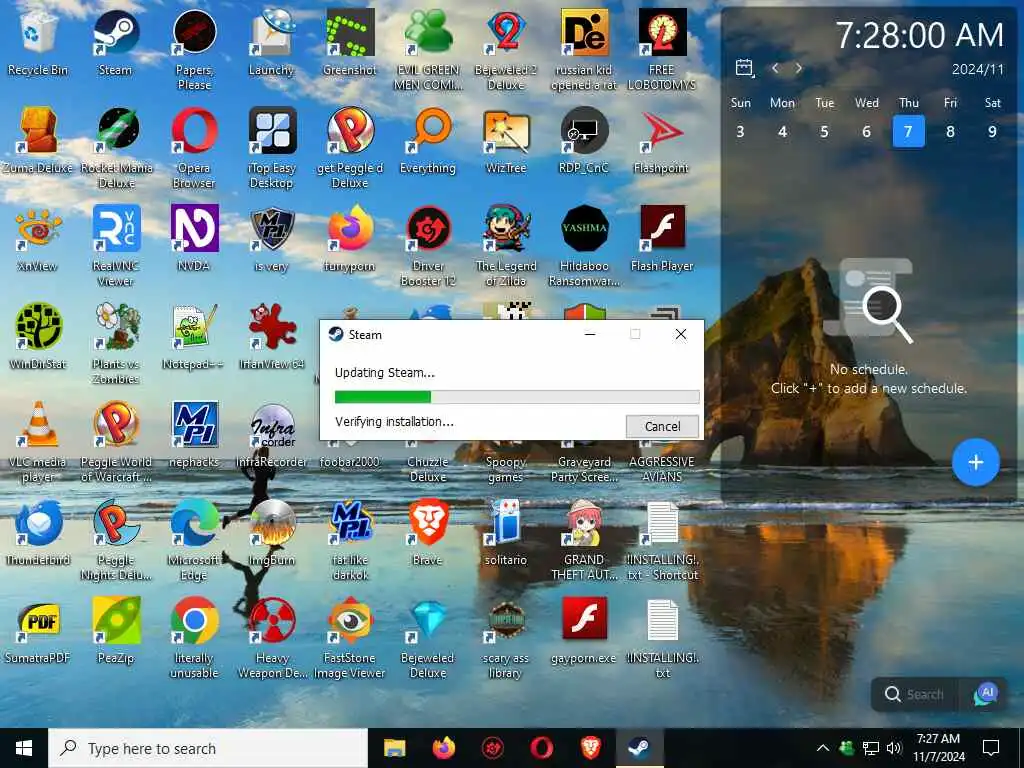Select the Papers, Please desktop icon
Image resolution: width=1024 pixels, height=768 pixels.
coord(194,33)
